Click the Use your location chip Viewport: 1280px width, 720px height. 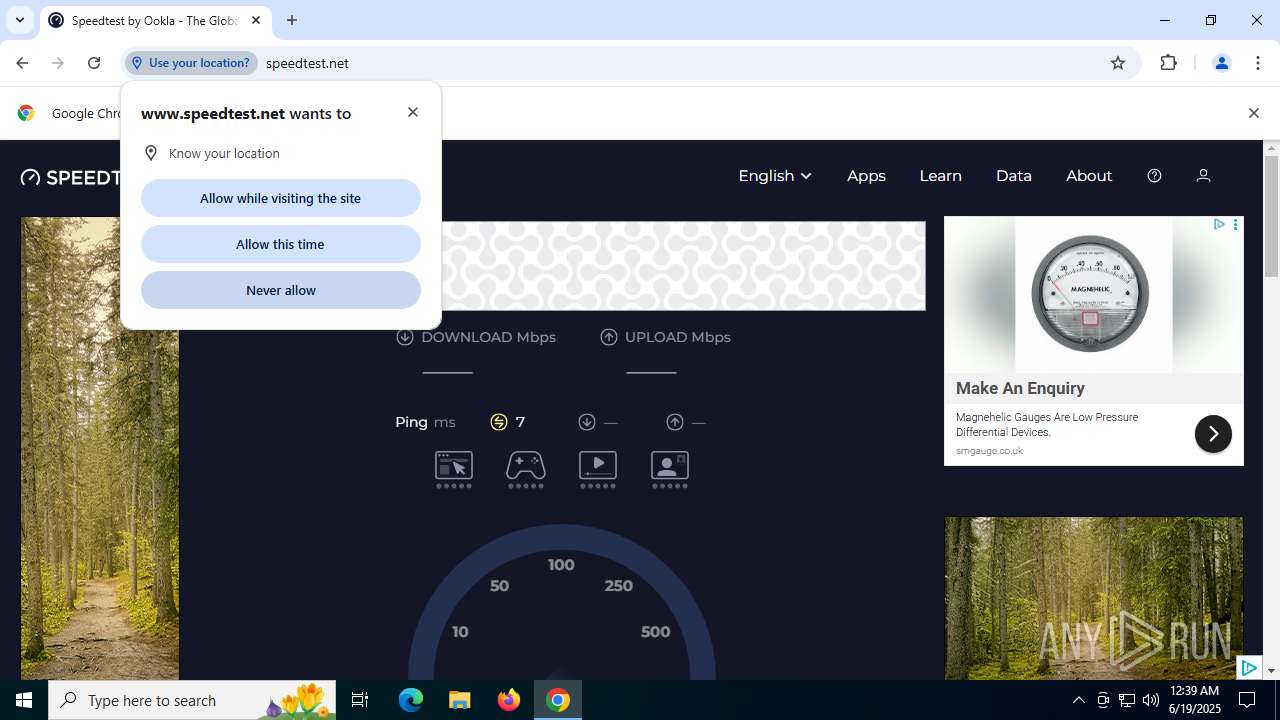[191, 63]
